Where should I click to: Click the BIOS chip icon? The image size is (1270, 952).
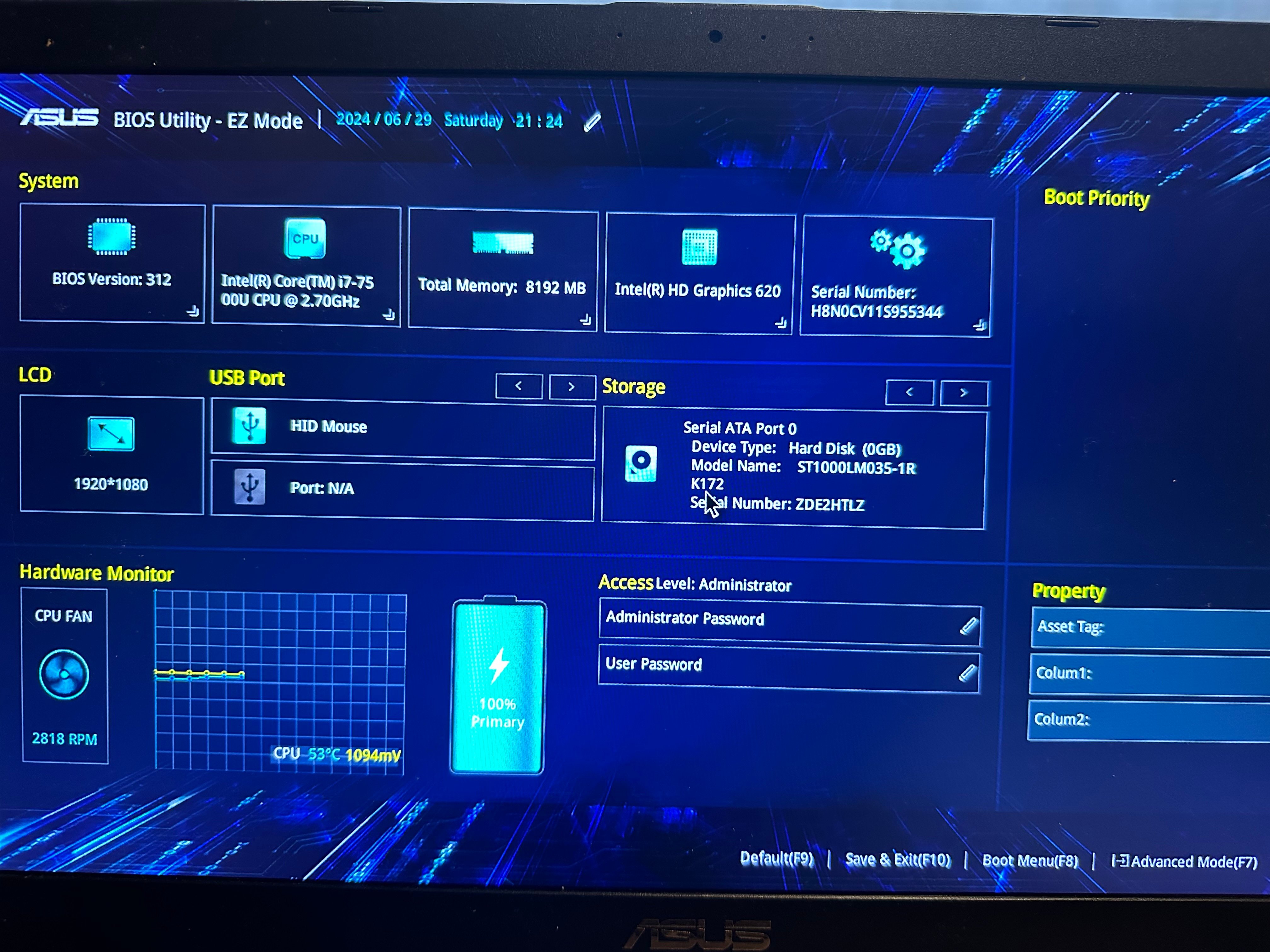(112, 236)
